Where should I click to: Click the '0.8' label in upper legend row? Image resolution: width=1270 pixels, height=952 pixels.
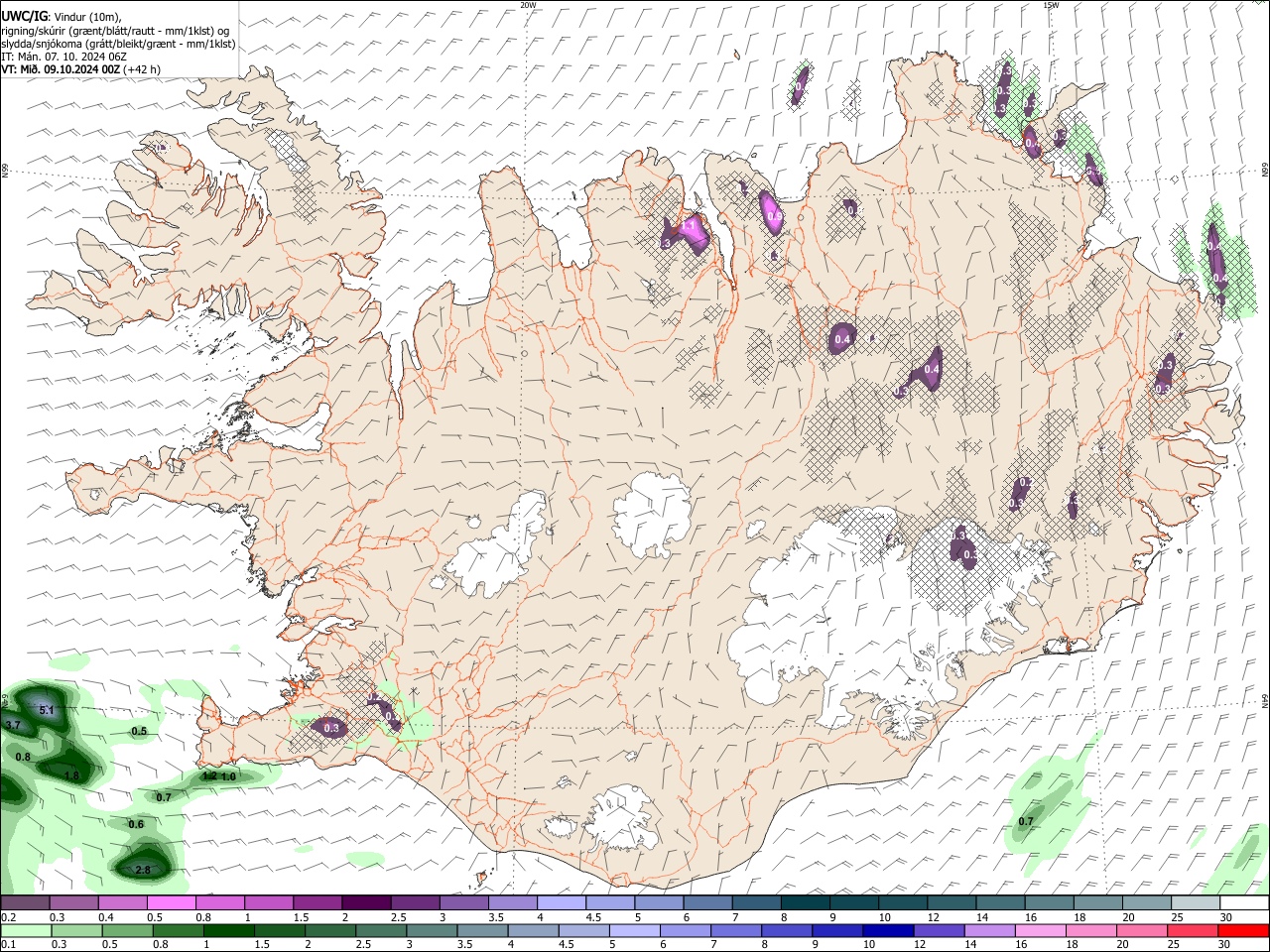(x=203, y=917)
